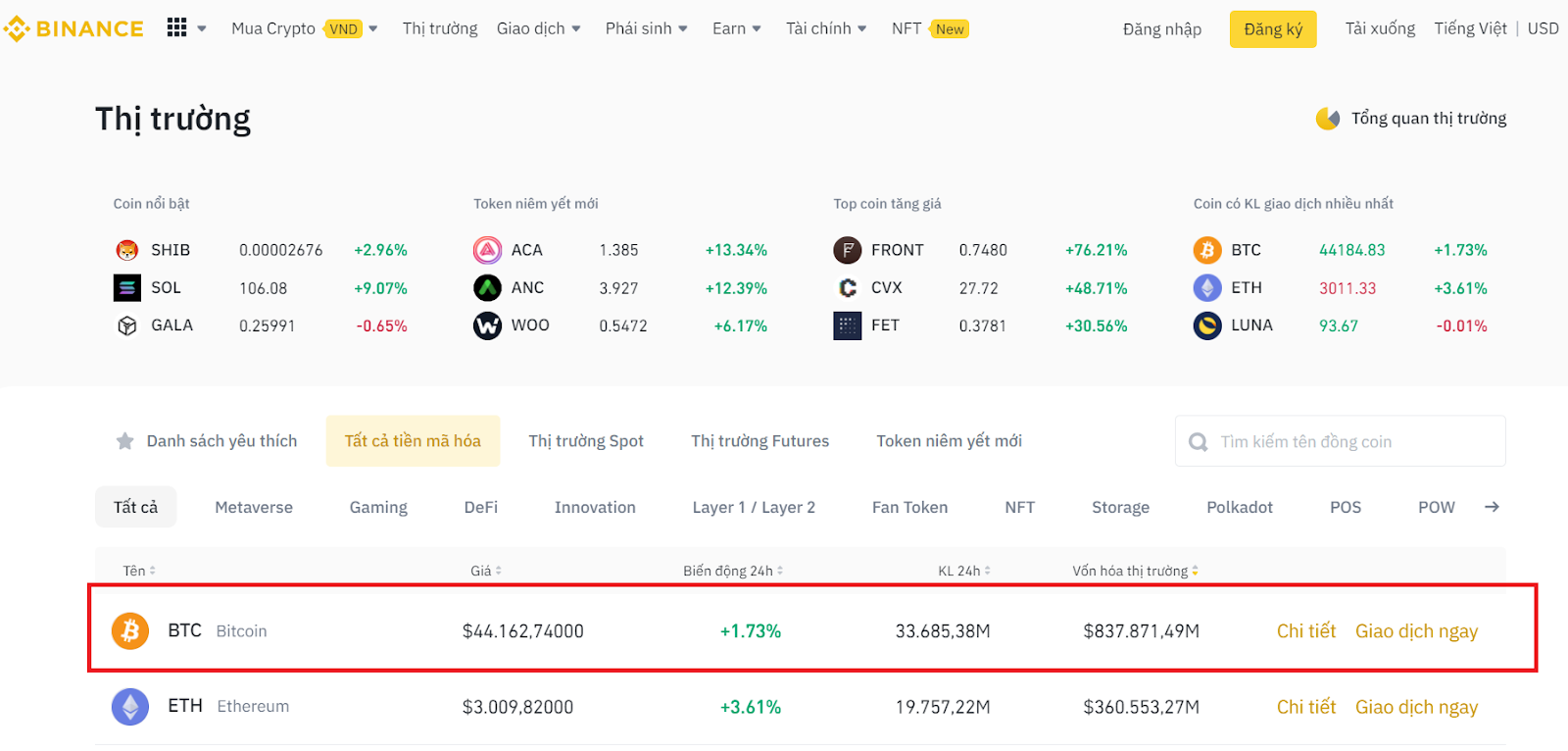This screenshot has width=1568, height=751.
Task: Change language via Tiếng Việt
Action: pos(1471,28)
